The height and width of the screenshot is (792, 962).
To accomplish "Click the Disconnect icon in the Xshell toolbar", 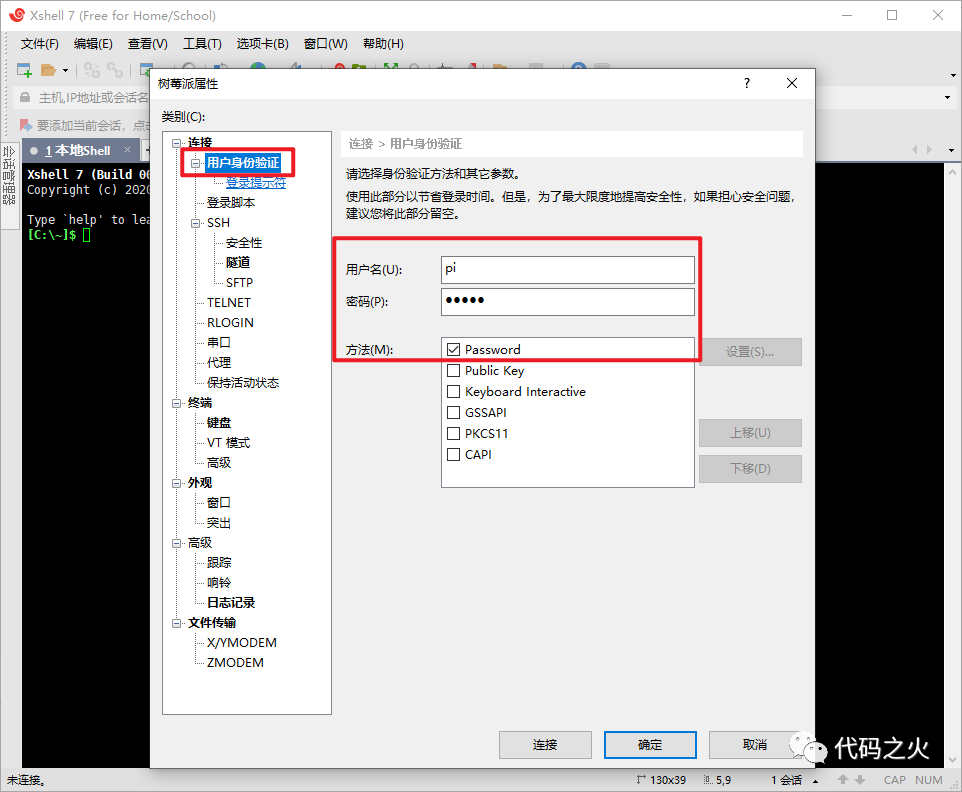I will coord(92,71).
